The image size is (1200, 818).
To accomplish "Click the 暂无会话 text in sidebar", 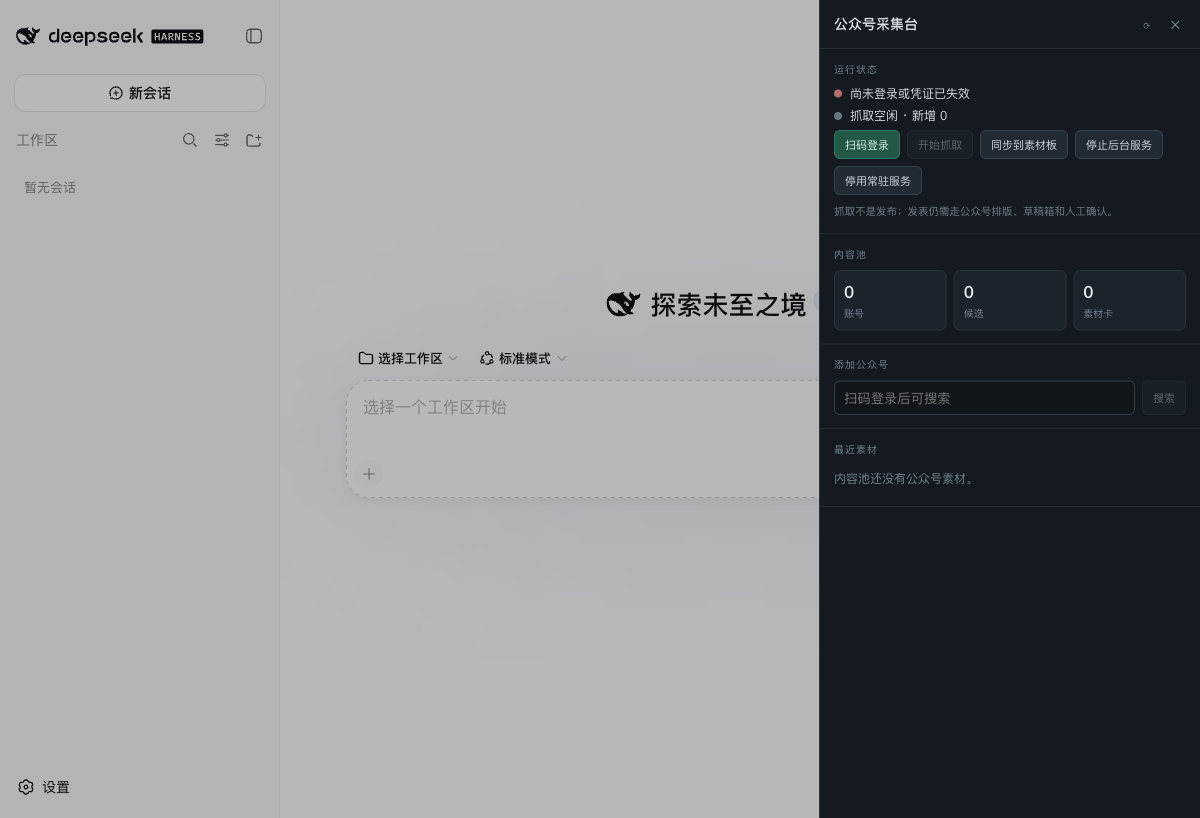I will [50, 187].
